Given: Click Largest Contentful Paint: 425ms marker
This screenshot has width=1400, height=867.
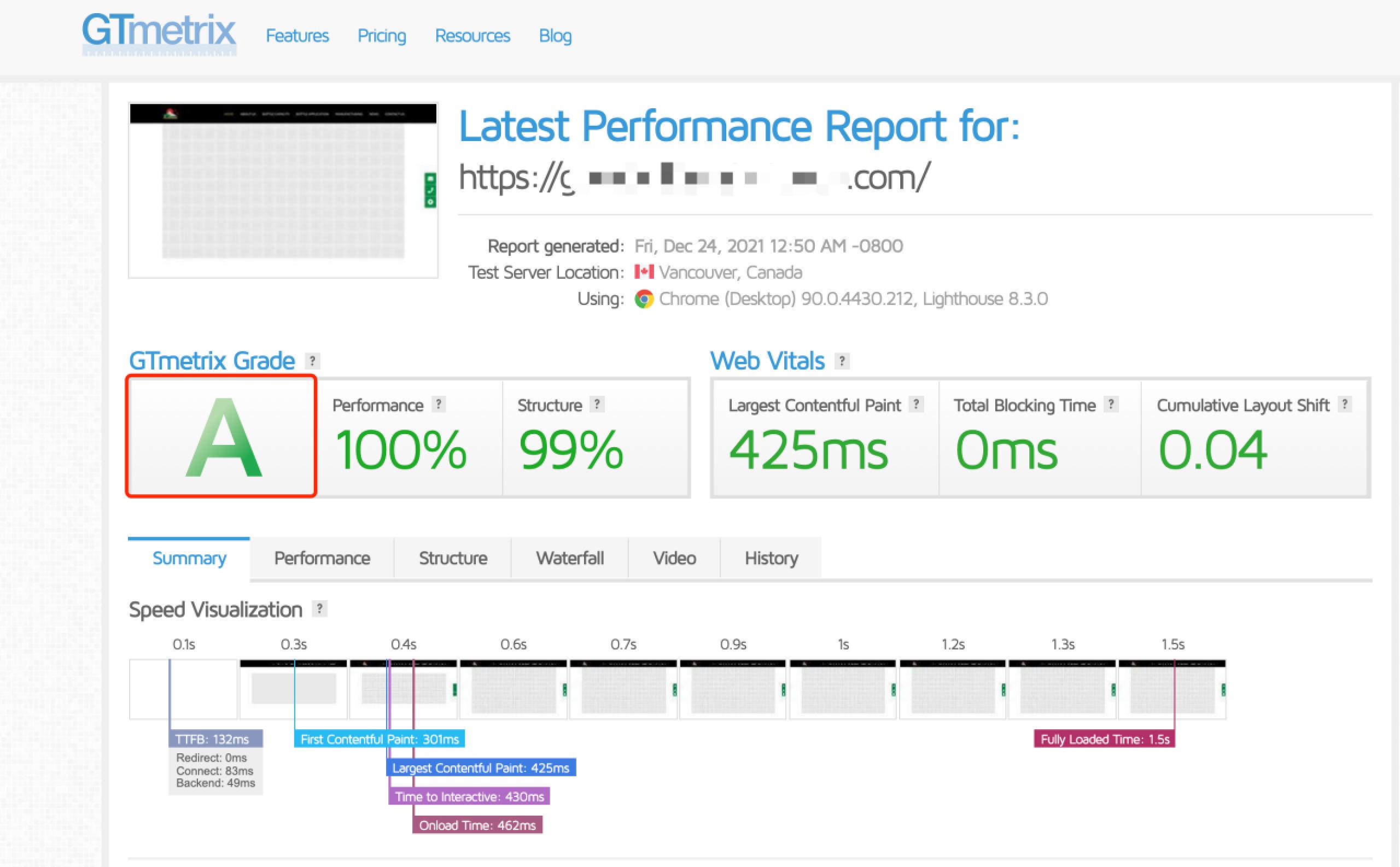Looking at the screenshot, I should [481, 768].
